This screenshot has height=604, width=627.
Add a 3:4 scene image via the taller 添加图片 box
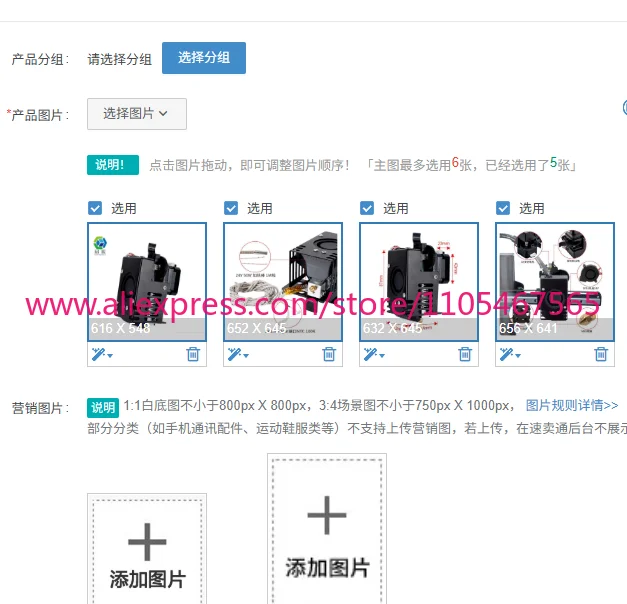[x=327, y=529]
